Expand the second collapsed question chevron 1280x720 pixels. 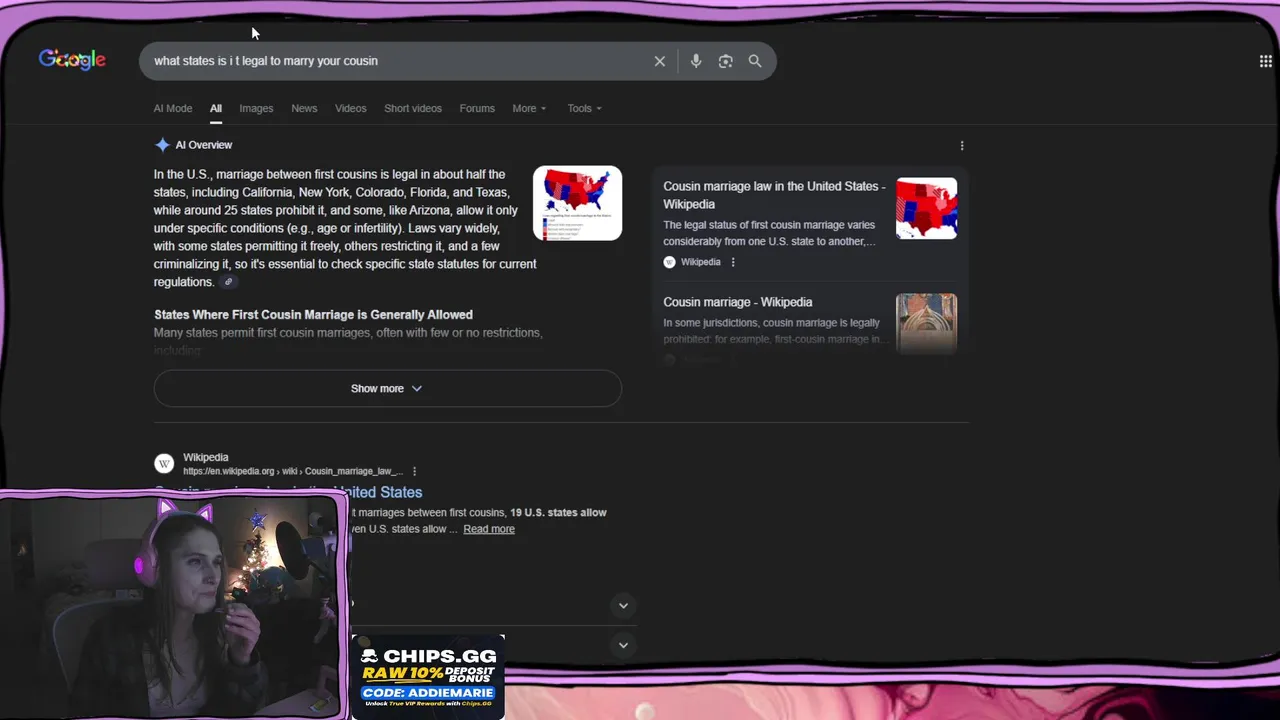(623, 645)
